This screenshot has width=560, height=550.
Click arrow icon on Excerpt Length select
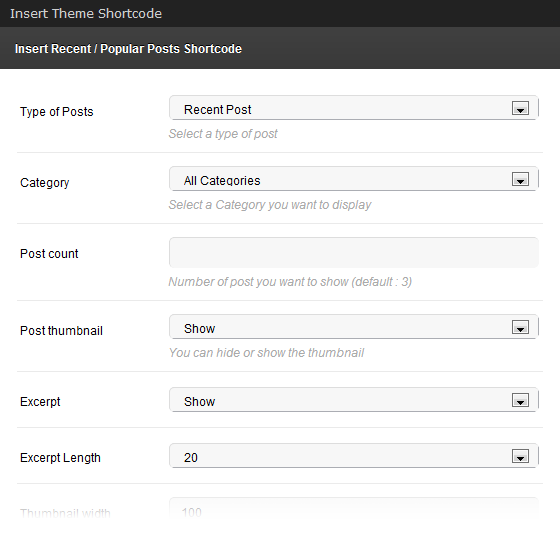click(x=520, y=456)
